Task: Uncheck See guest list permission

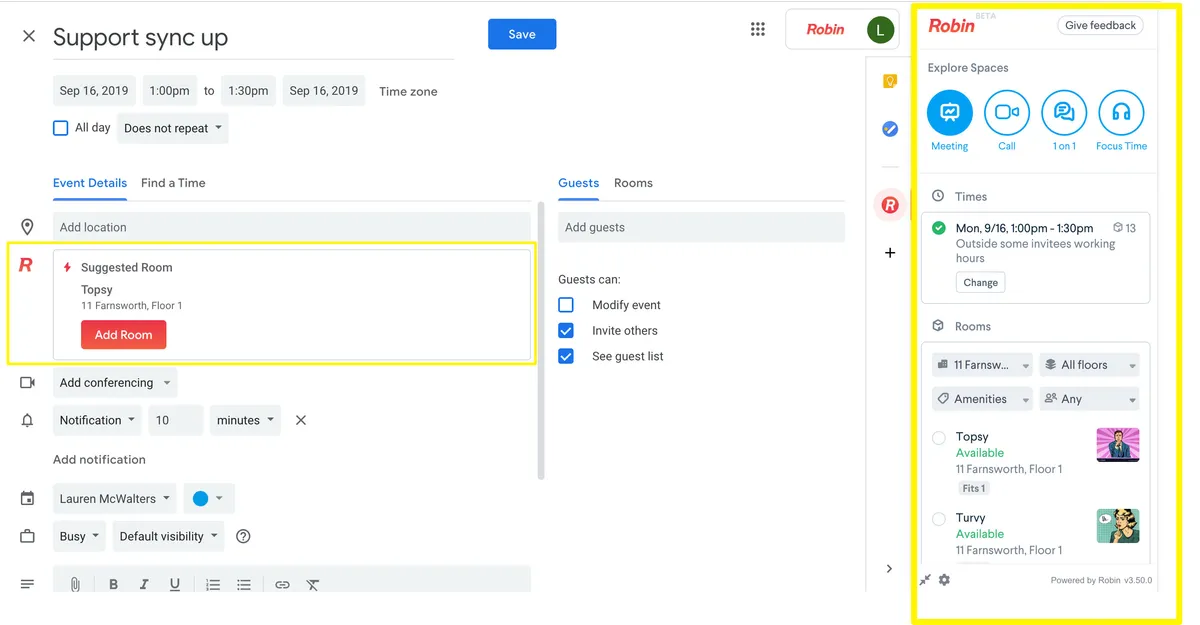Action: click(566, 356)
